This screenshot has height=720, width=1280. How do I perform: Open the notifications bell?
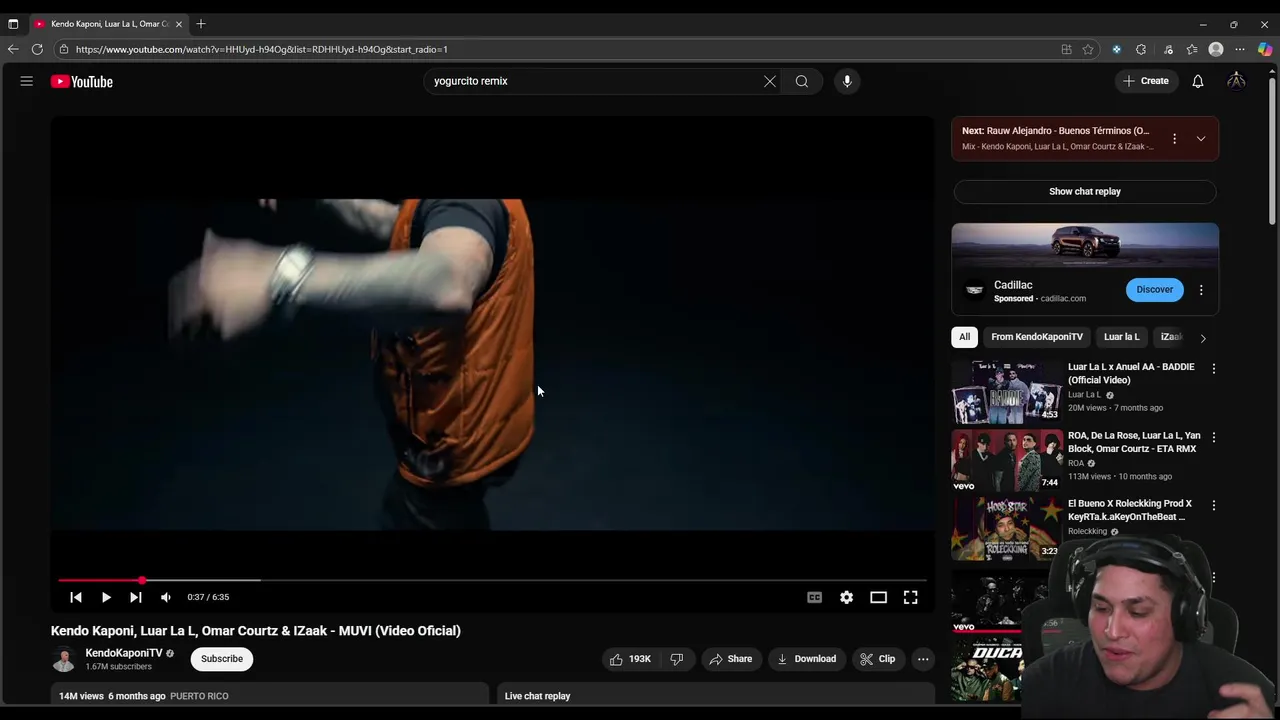(1198, 81)
